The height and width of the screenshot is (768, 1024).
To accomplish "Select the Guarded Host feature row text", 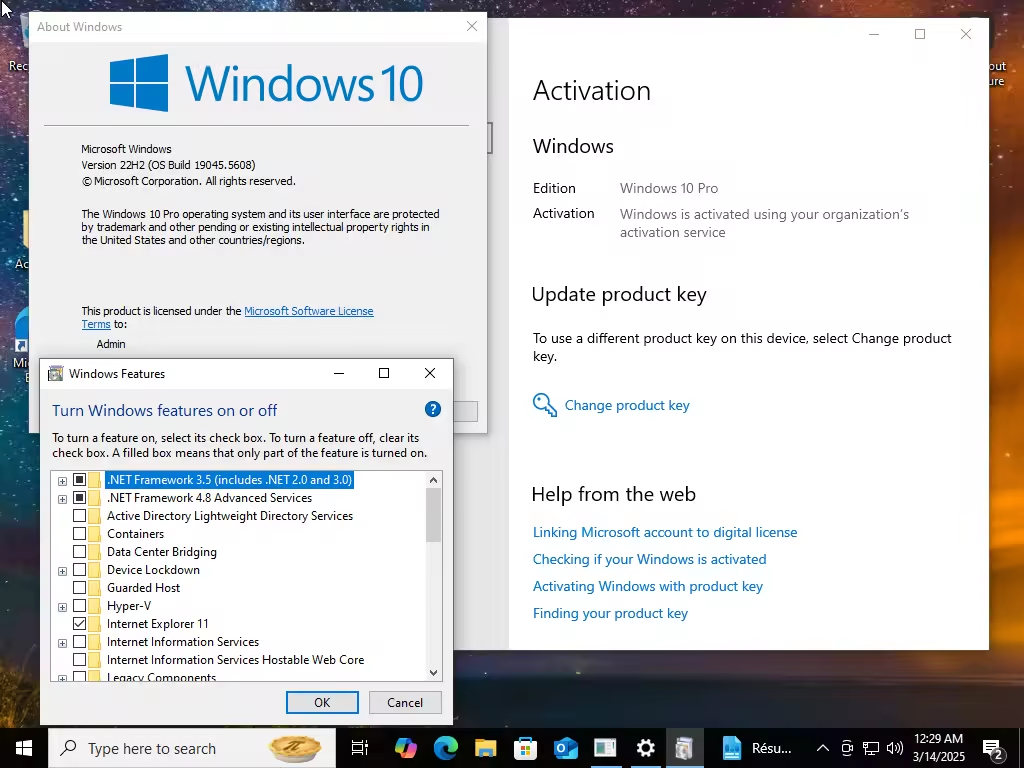I will pyautogui.click(x=144, y=588).
